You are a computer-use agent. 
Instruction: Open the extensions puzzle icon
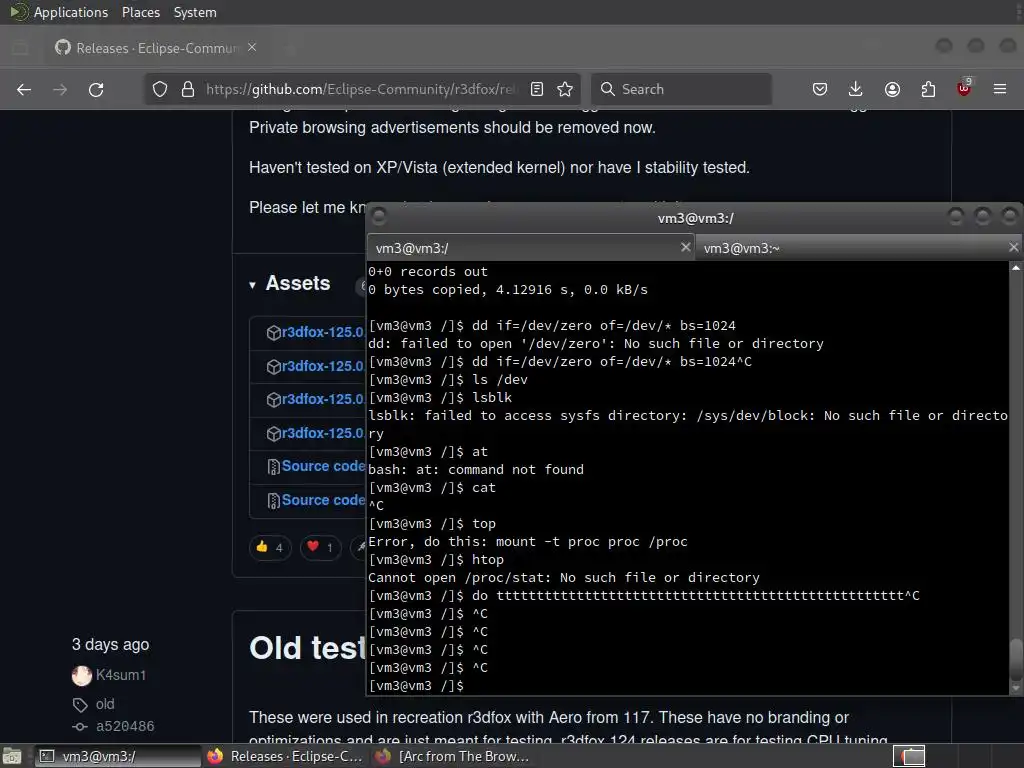[x=928, y=89]
